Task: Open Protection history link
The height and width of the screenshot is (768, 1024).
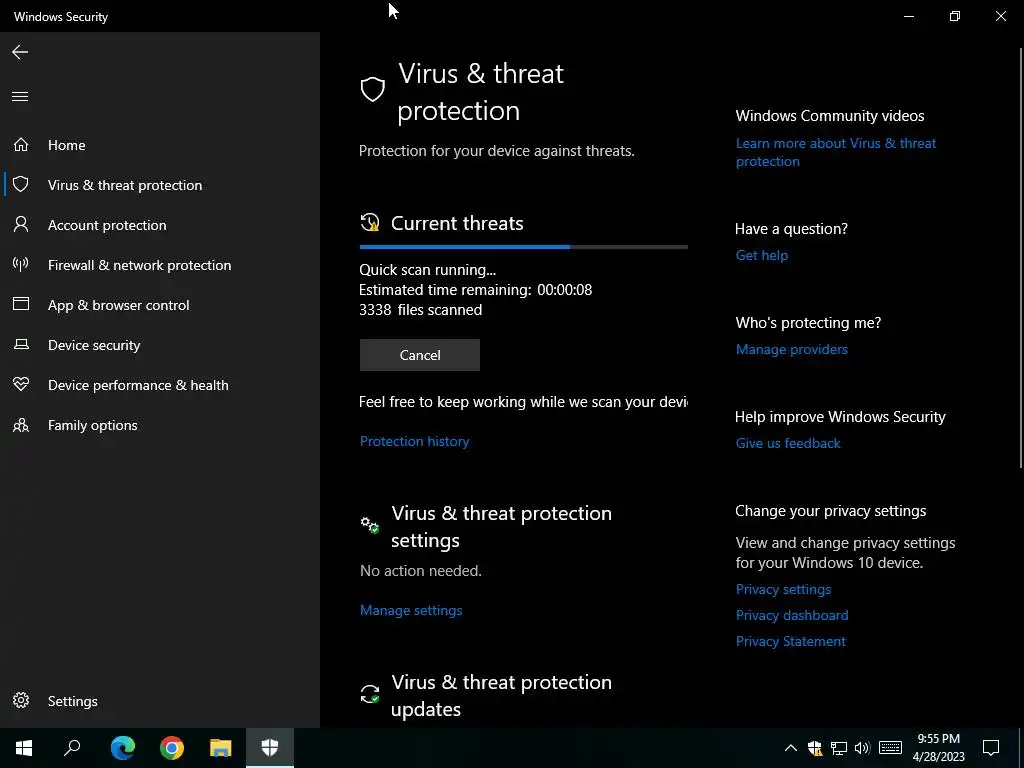Action: pos(415,441)
